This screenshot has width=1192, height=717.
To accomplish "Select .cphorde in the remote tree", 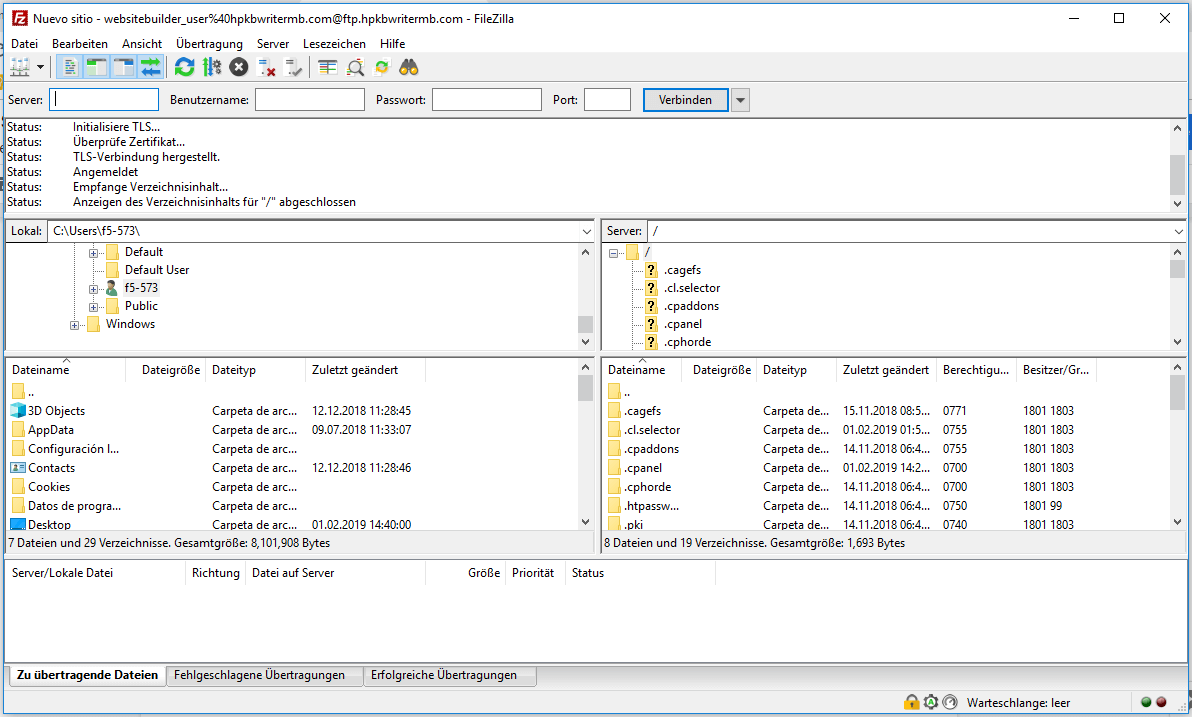I will 687,342.
